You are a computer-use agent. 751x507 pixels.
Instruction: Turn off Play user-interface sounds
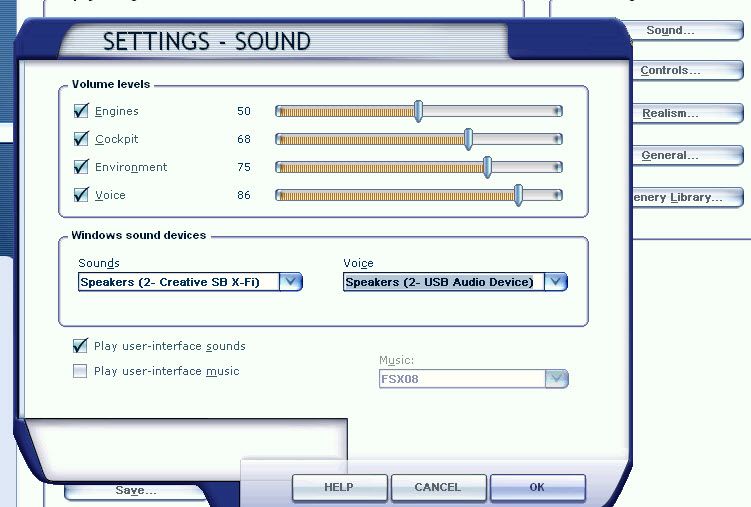[x=80, y=346]
